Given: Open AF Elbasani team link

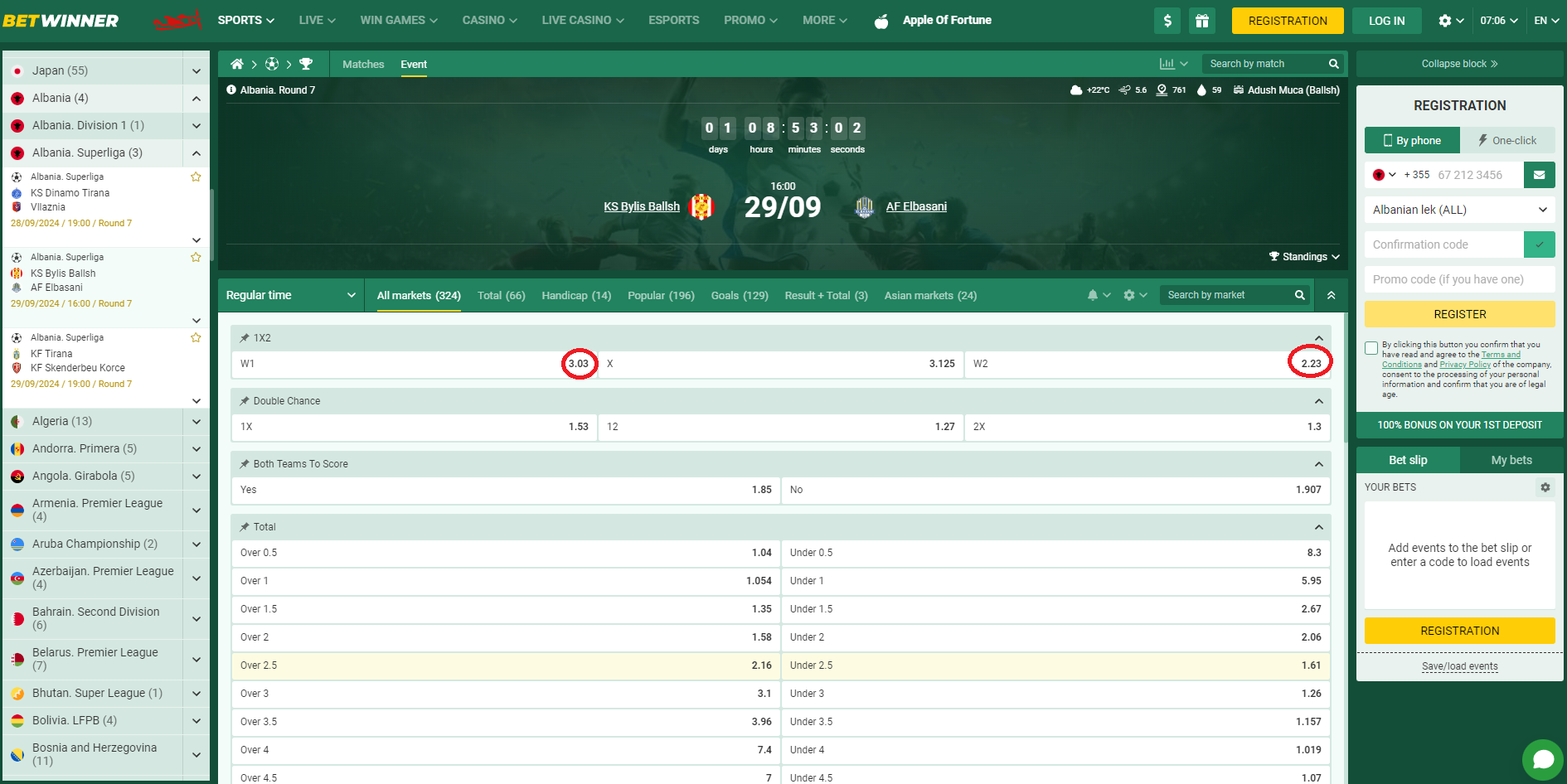Looking at the screenshot, I should tap(916, 206).
